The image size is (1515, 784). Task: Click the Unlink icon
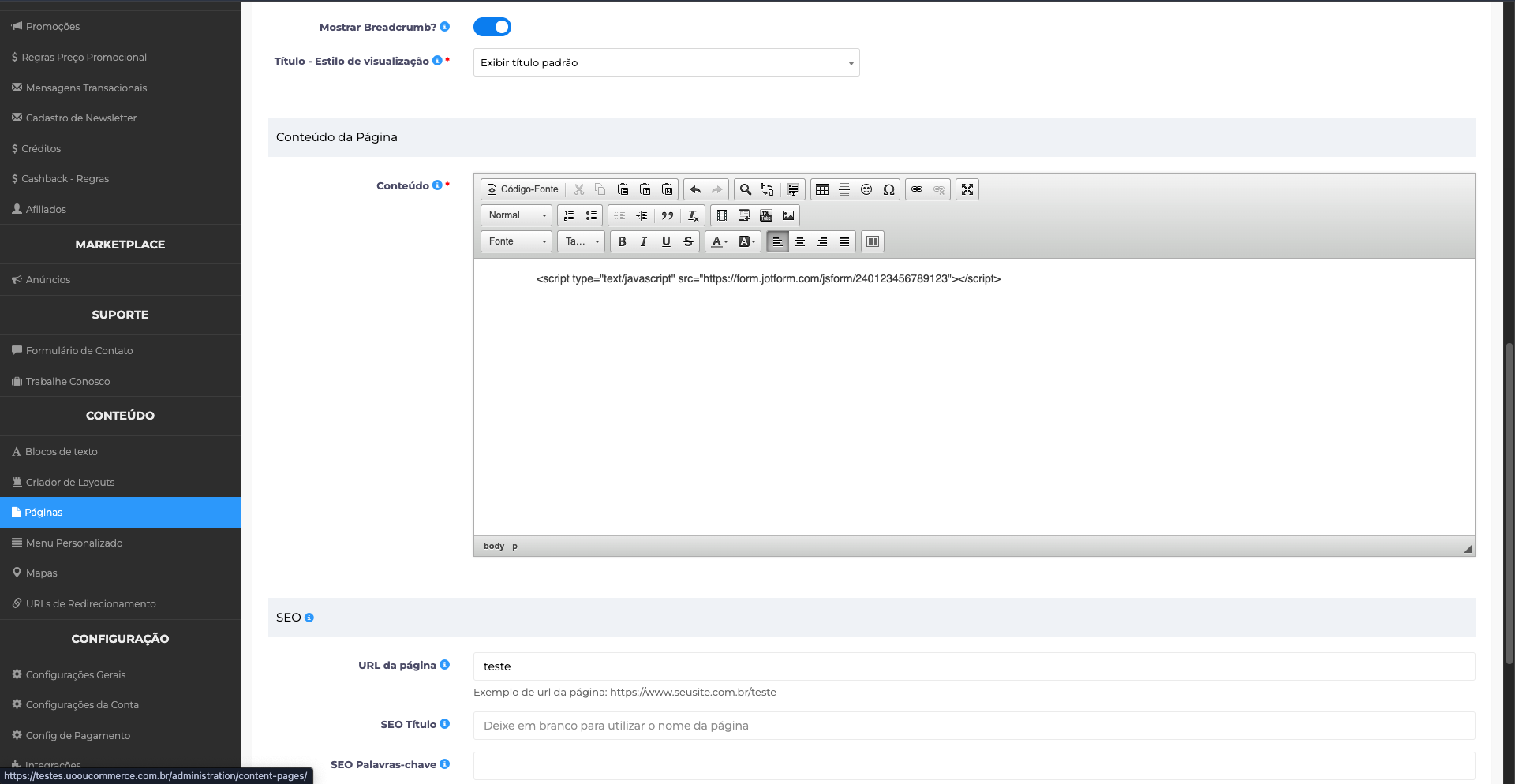coord(939,189)
